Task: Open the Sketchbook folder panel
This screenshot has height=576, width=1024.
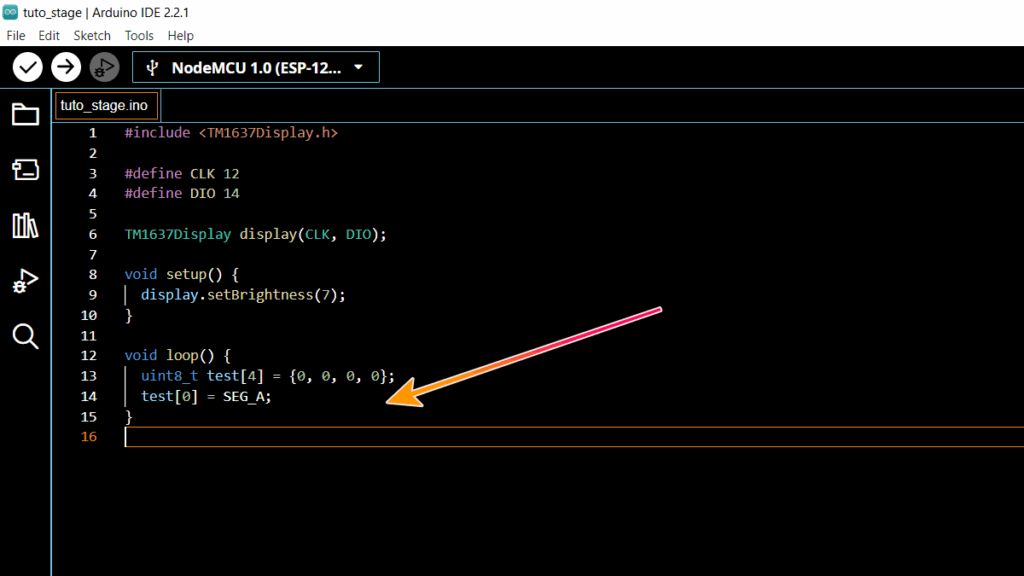Action: [25, 115]
